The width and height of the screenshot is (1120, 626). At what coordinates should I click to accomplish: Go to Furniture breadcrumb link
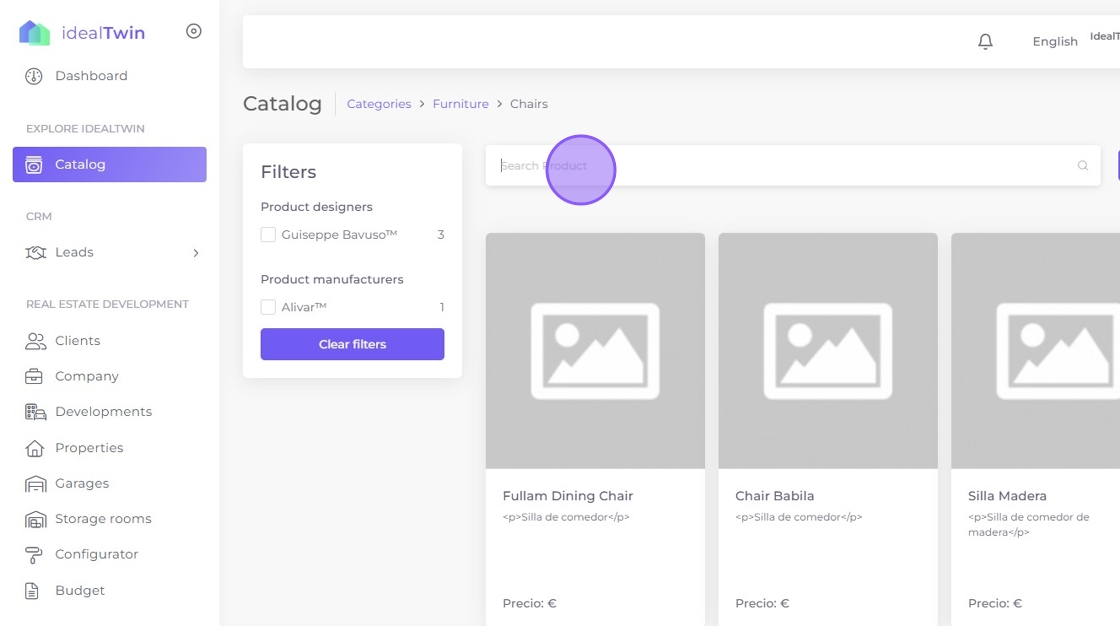point(460,104)
